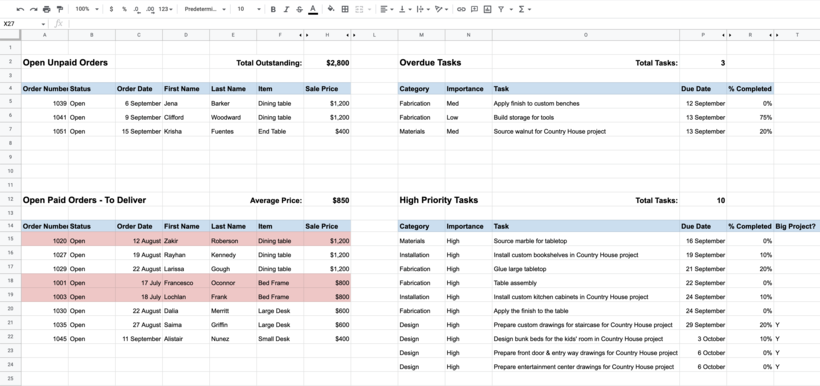Select column A header
820x386 pixels.
(x=44, y=35)
